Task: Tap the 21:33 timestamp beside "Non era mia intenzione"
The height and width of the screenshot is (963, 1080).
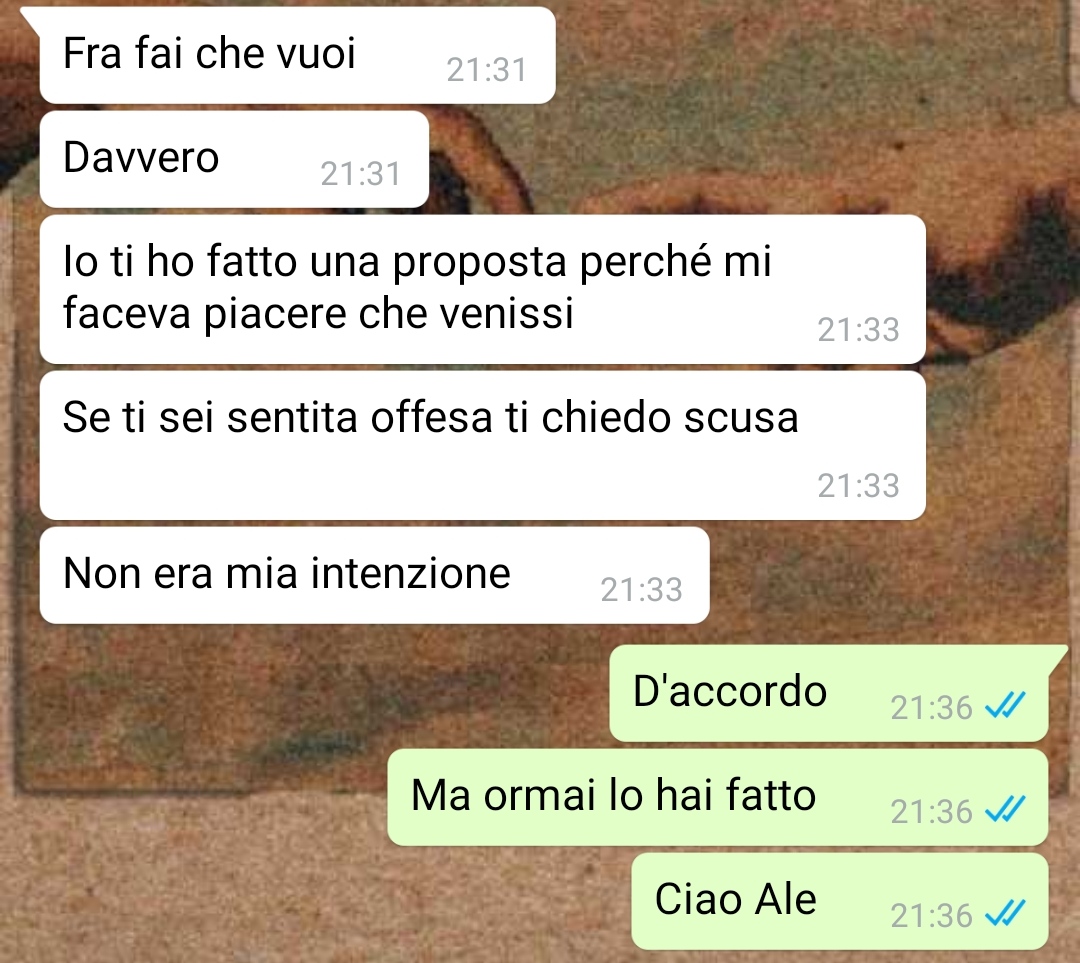Action: point(641,590)
